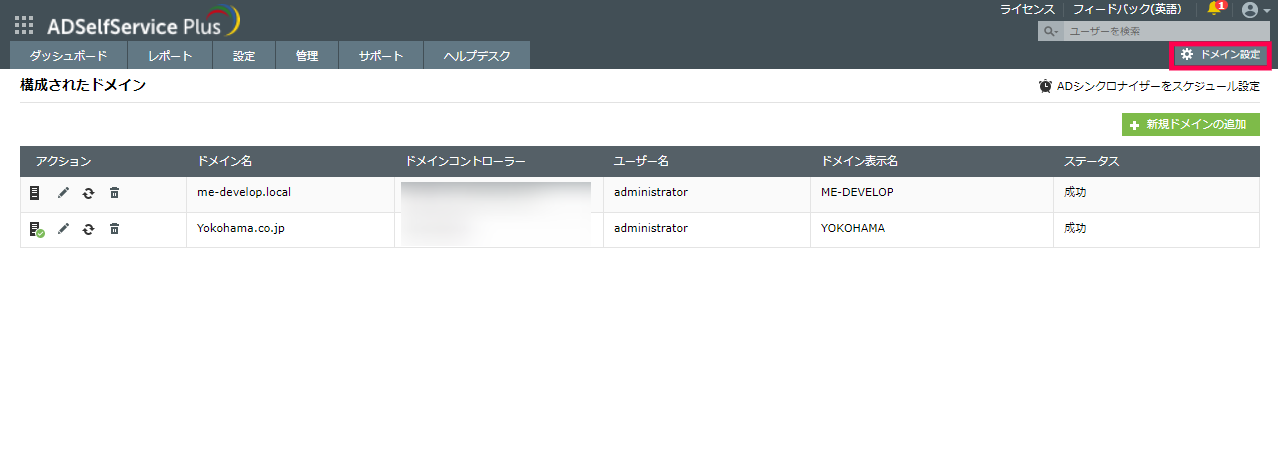Open the ライセンス link
The image size is (1278, 464).
[x=1027, y=9]
